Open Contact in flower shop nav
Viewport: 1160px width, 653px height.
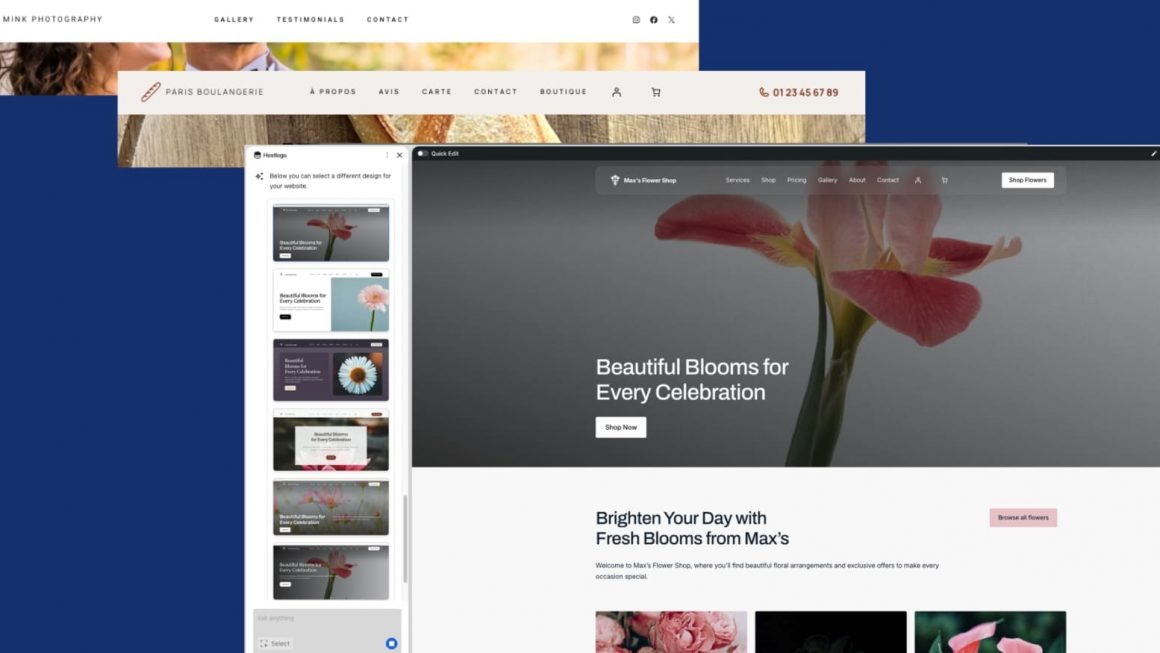[x=888, y=180]
